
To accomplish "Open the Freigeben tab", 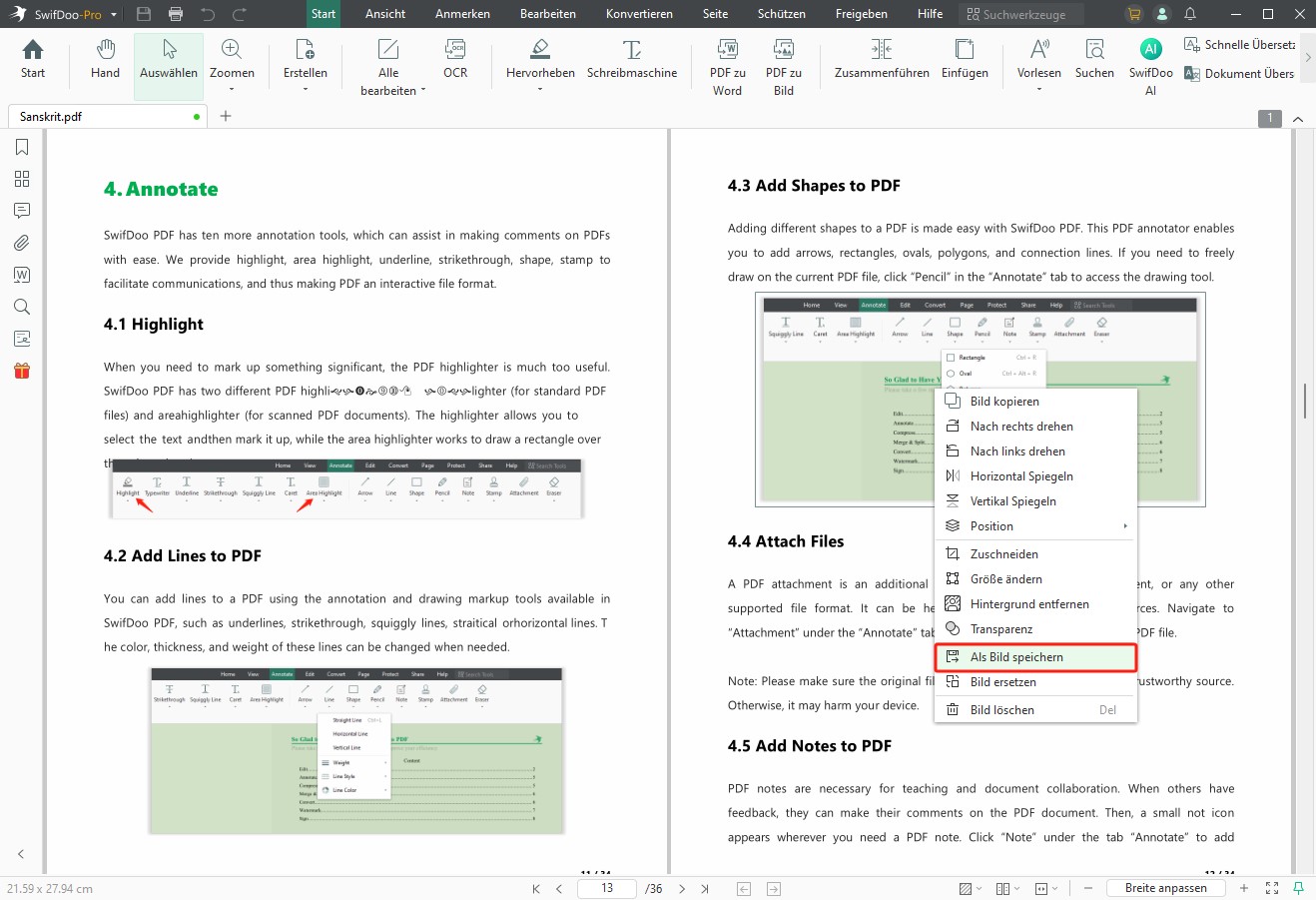I will pos(862,14).
